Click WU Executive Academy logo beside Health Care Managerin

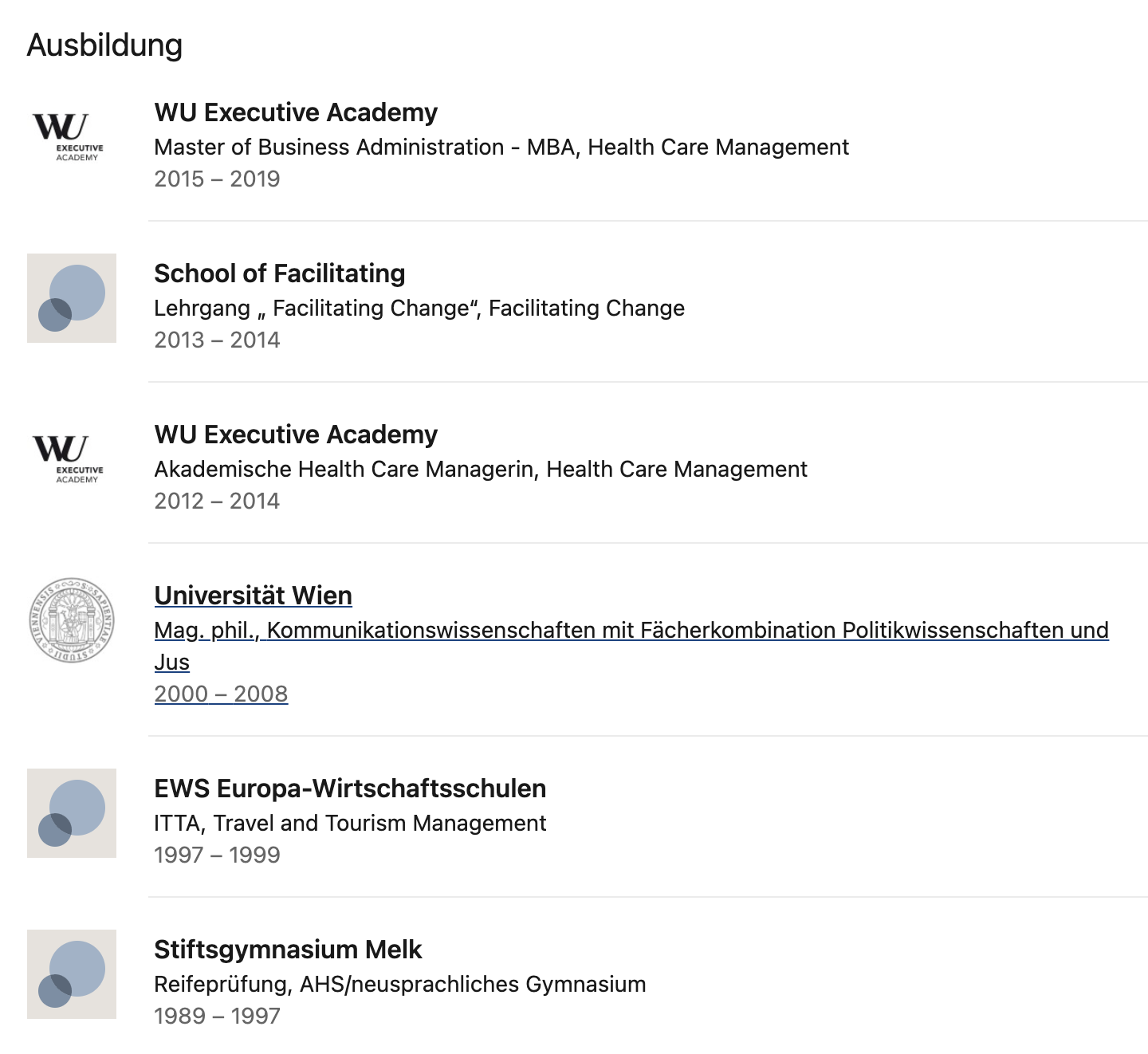click(x=72, y=459)
